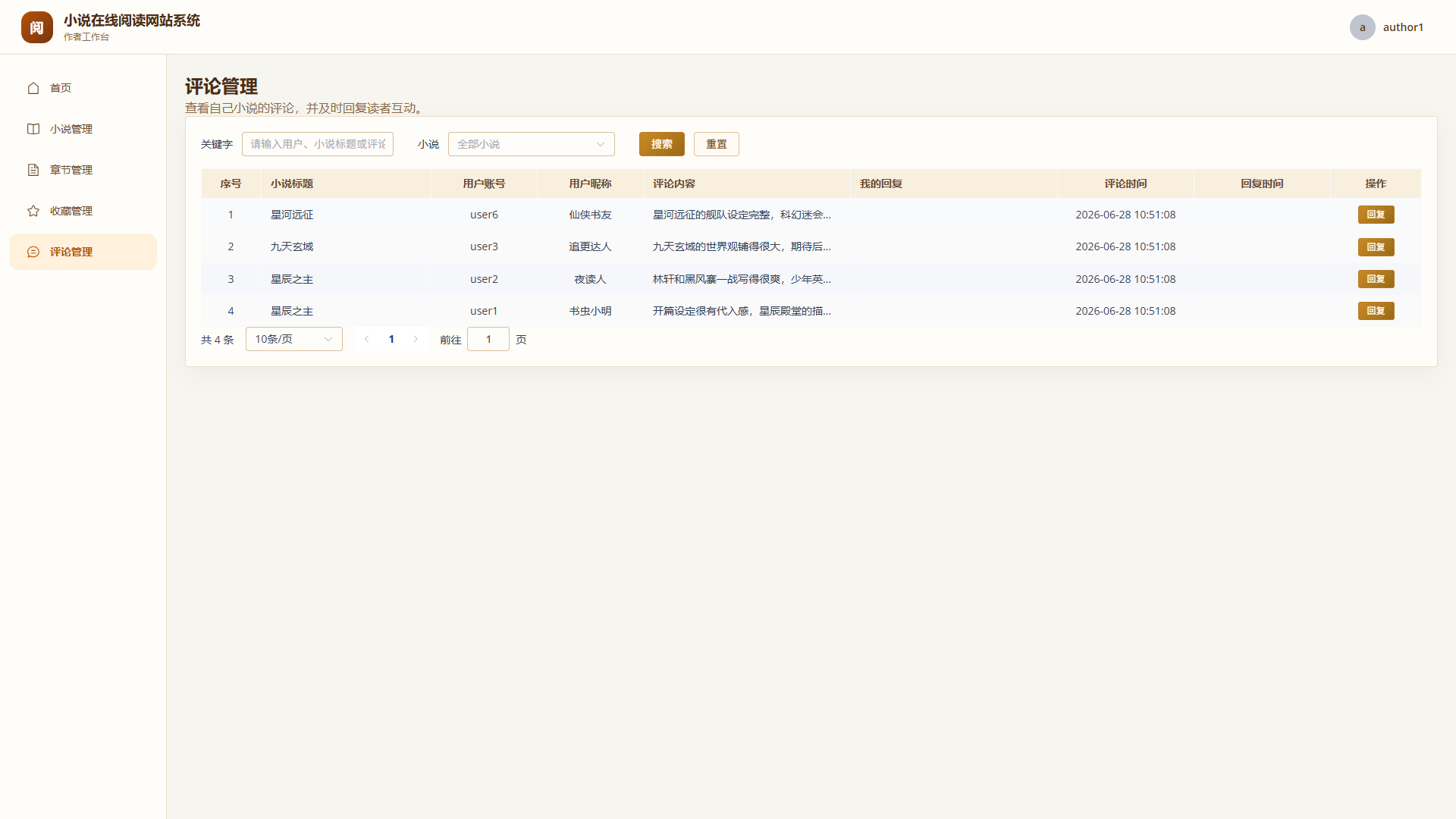Click the 重置 button

pyautogui.click(x=717, y=144)
